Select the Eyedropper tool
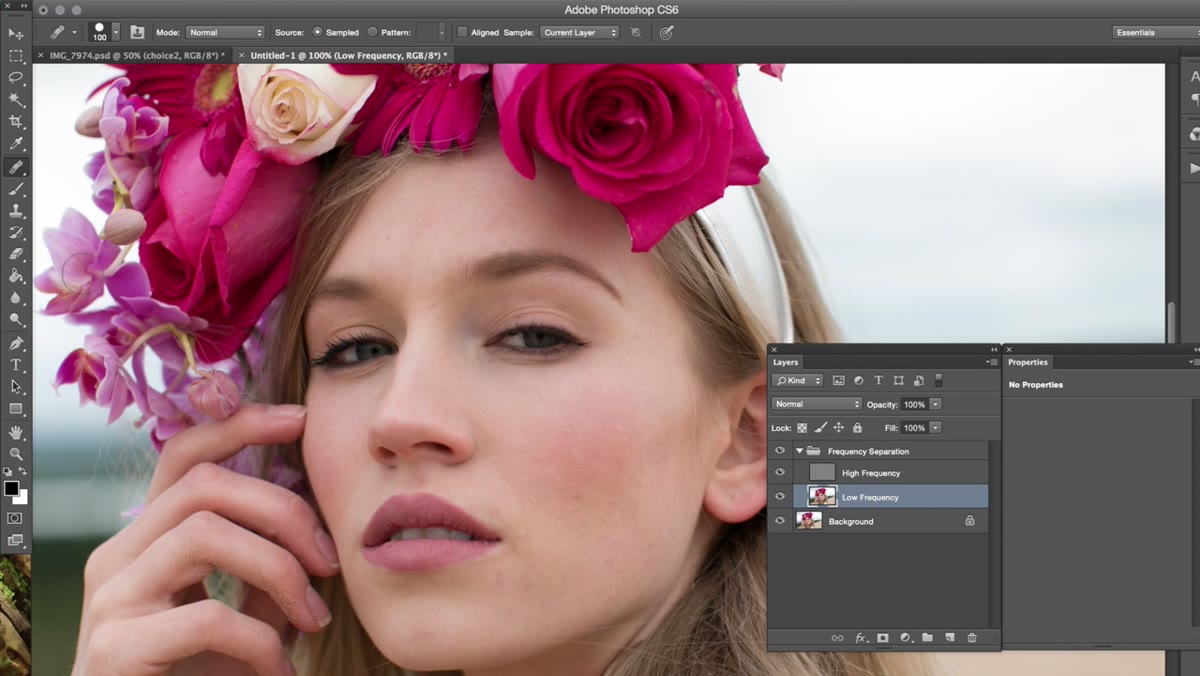Screen dimensions: 1200x676 coord(16,144)
